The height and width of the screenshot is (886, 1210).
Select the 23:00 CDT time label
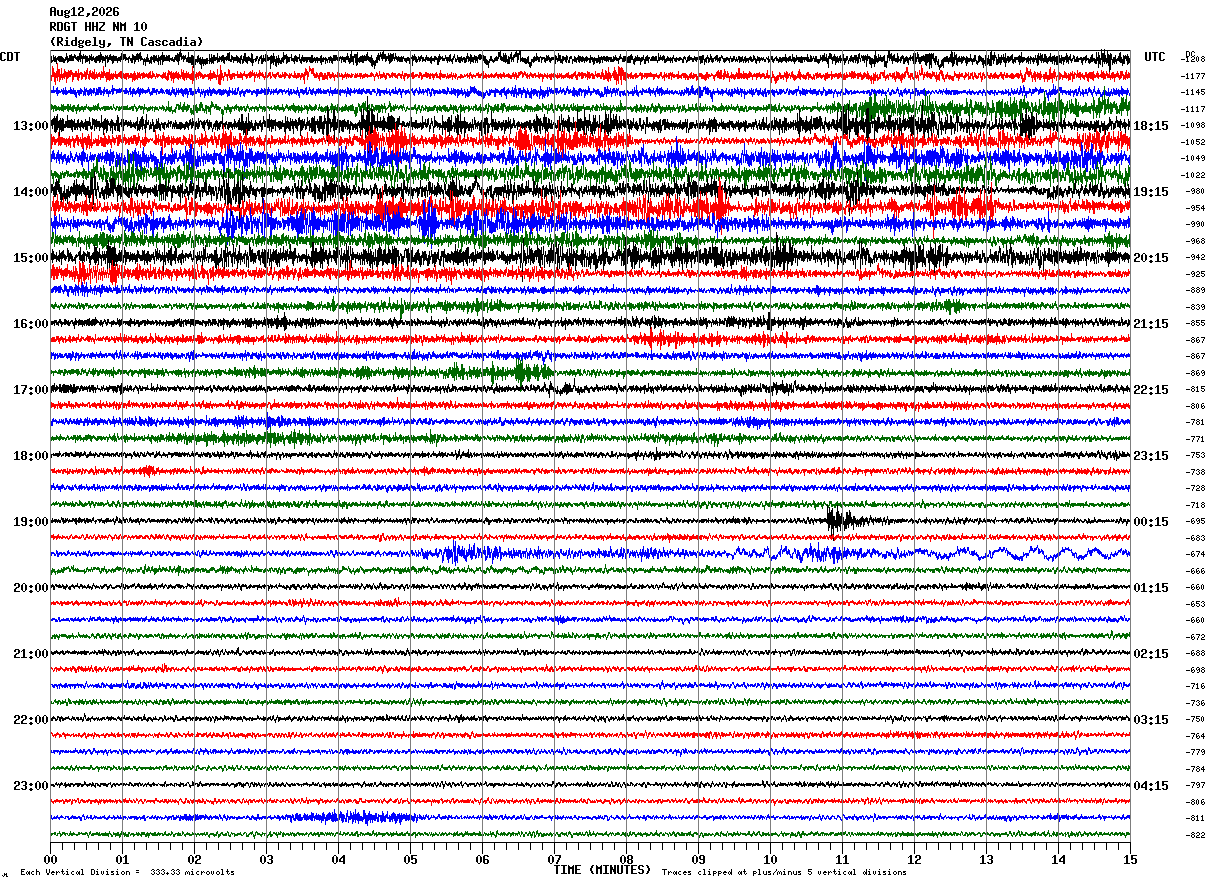[x=31, y=786]
